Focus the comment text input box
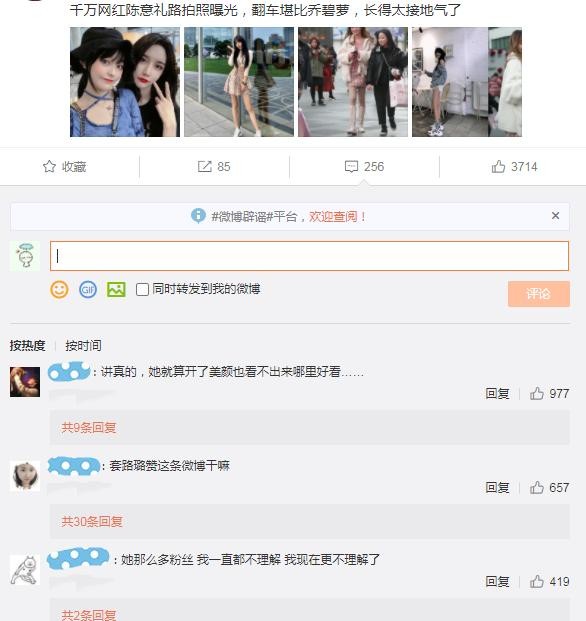This screenshot has width=586, height=621. click(309, 256)
